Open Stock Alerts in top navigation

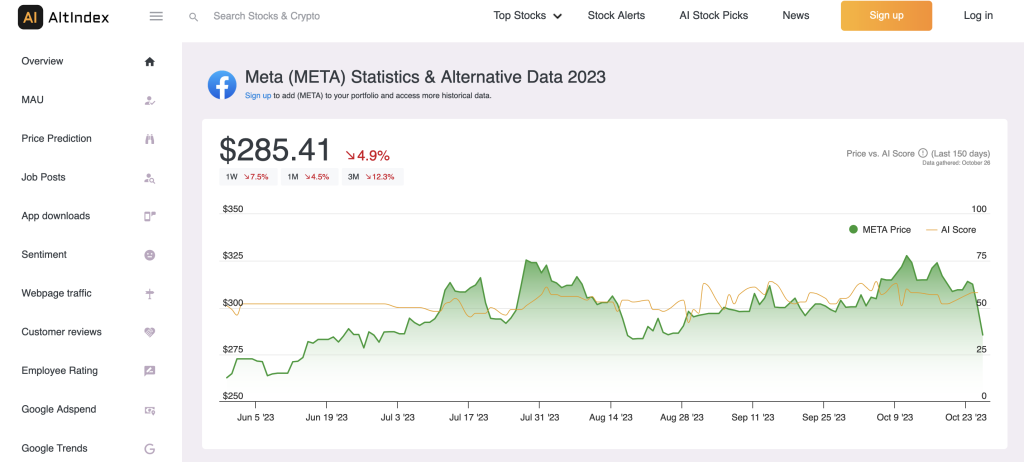point(616,16)
